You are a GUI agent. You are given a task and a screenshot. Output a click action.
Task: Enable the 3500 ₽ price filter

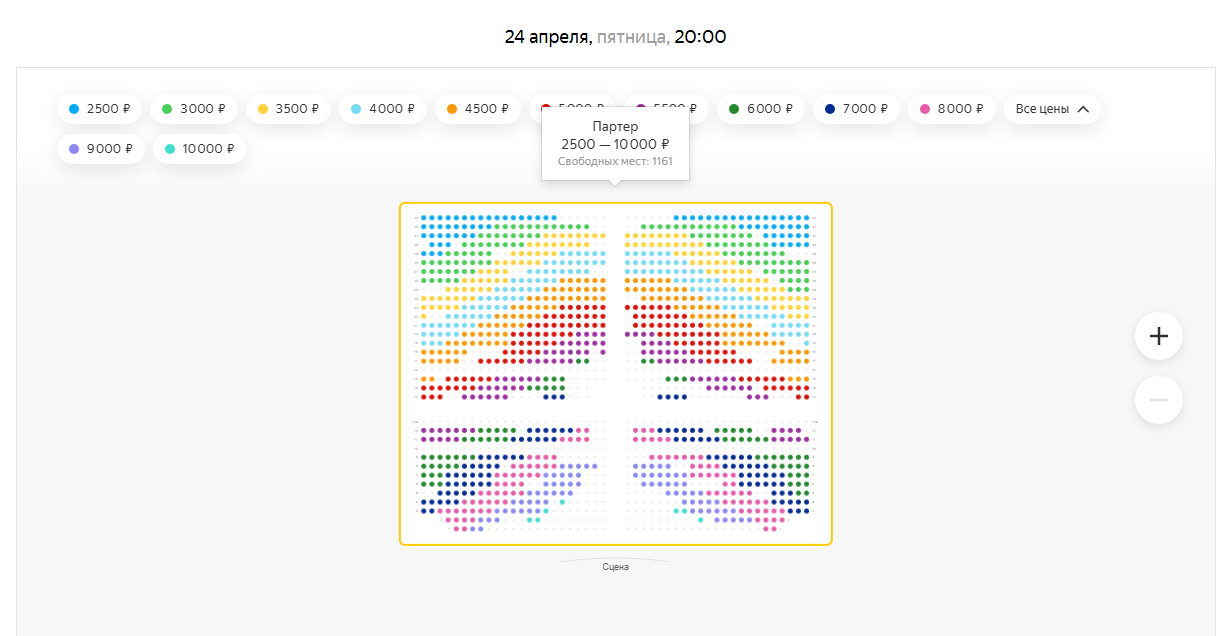[288, 109]
